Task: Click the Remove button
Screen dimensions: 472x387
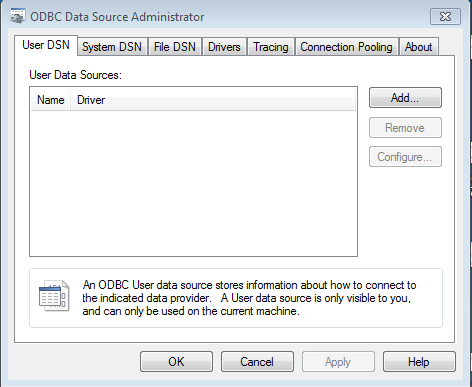Action: click(405, 128)
